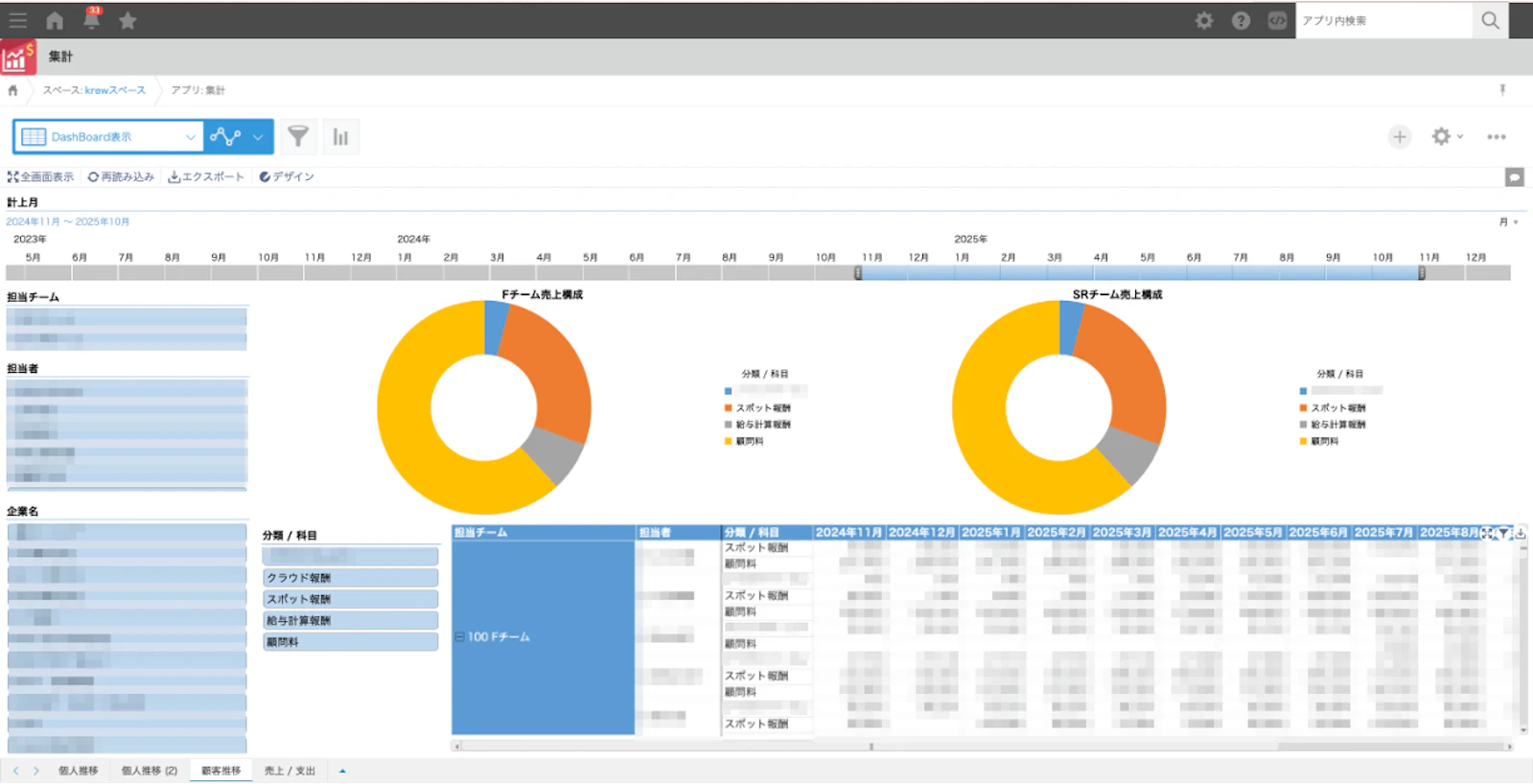Open the bar chart aggregation icon
Image resolution: width=1533 pixels, height=784 pixels.
(340, 137)
